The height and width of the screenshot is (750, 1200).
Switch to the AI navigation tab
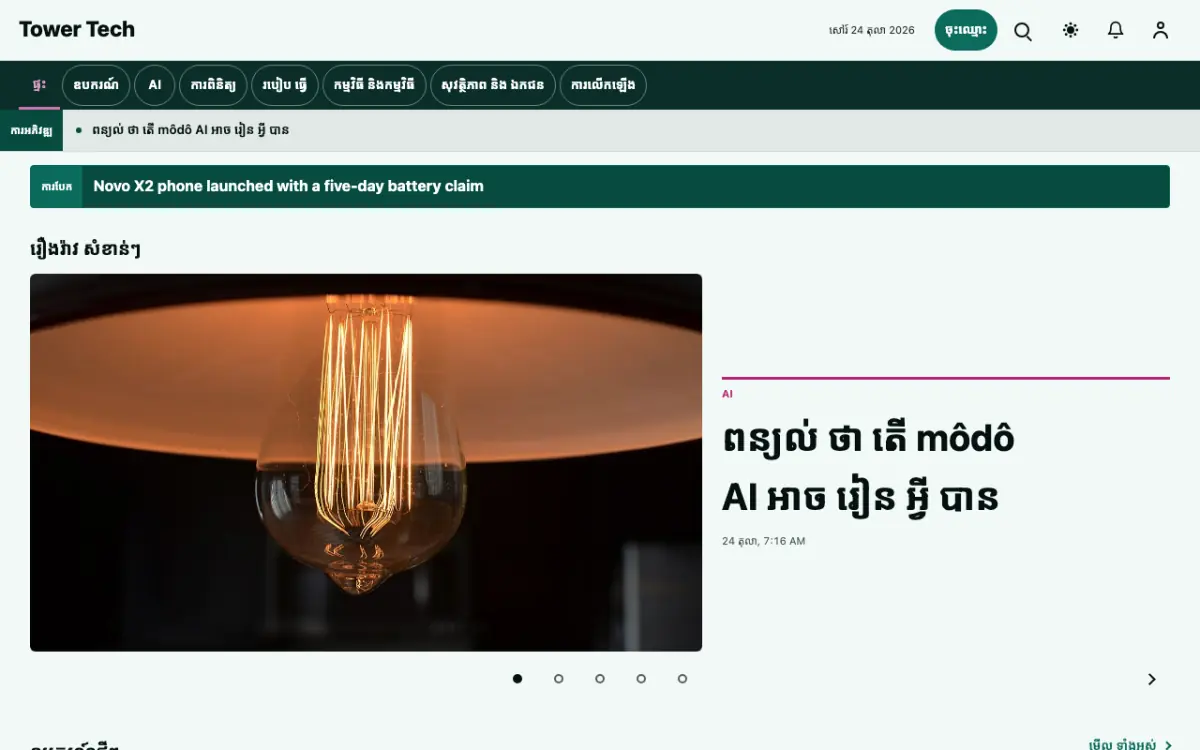[155, 85]
